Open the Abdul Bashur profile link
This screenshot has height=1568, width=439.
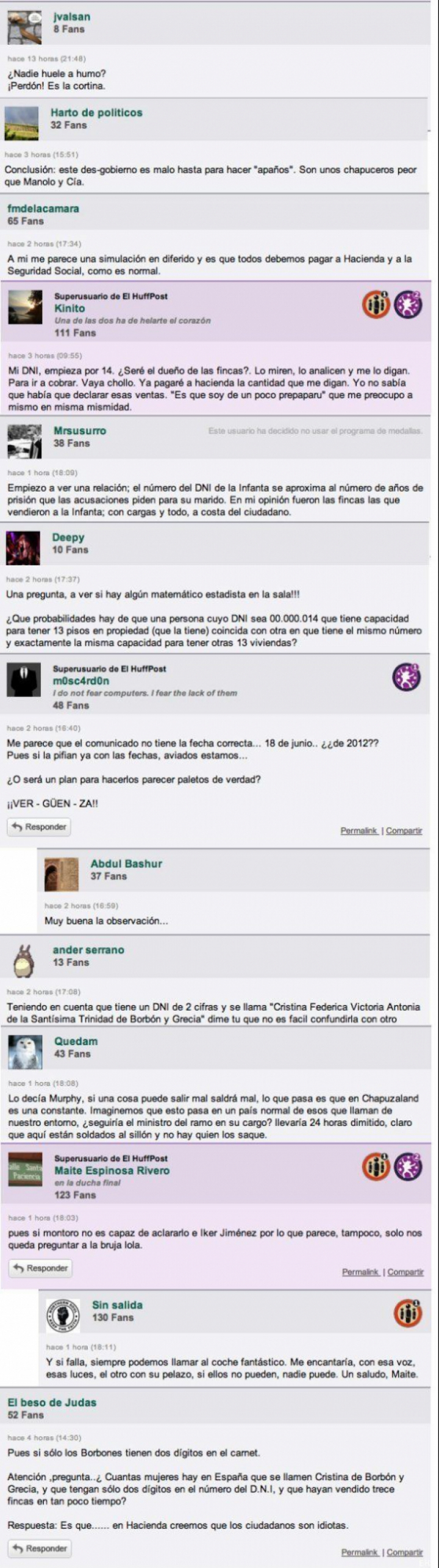126,864
